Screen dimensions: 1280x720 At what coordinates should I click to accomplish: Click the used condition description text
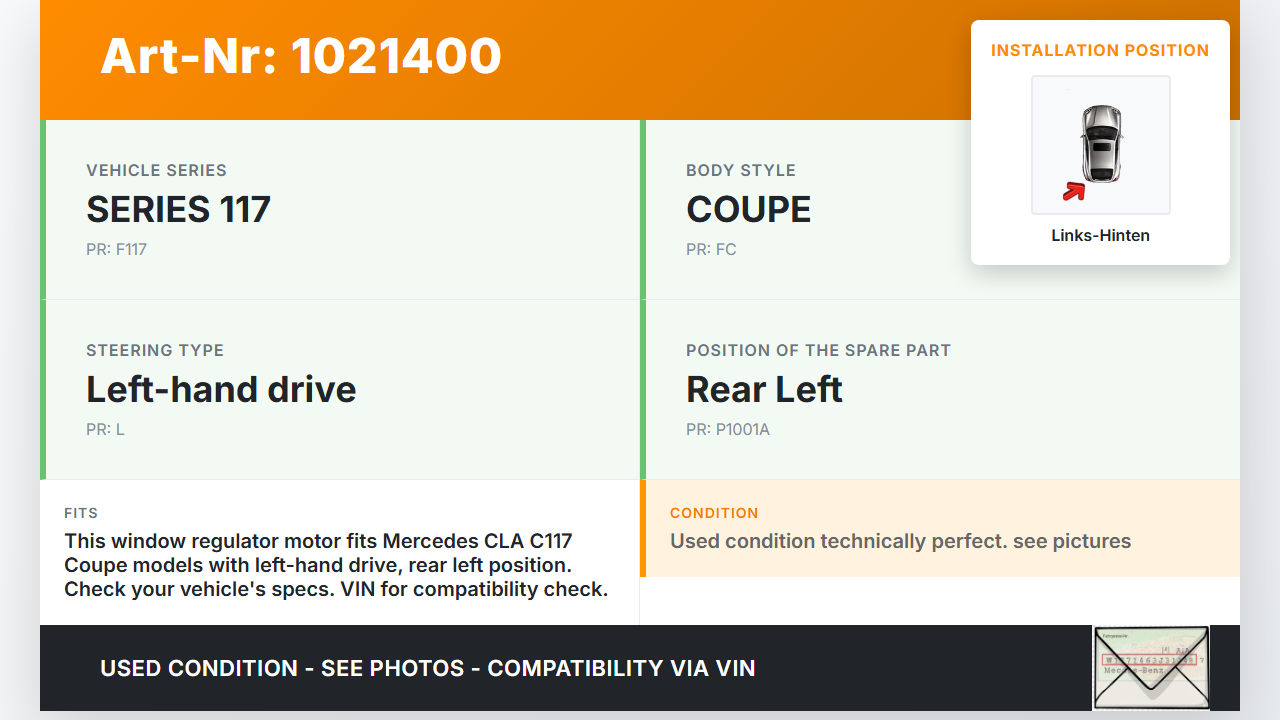point(900,541)
